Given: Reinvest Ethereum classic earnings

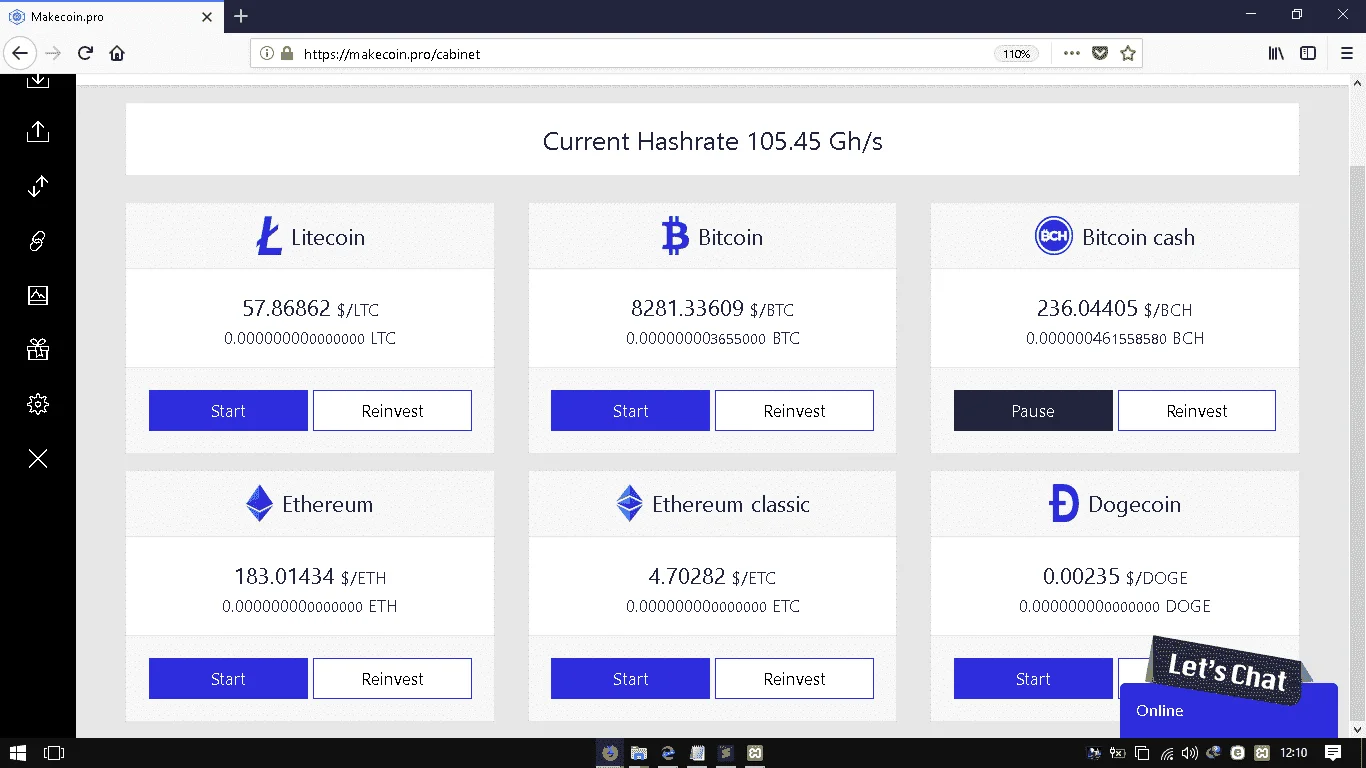Looking at the screenshot, I should (x=794, y=679).
